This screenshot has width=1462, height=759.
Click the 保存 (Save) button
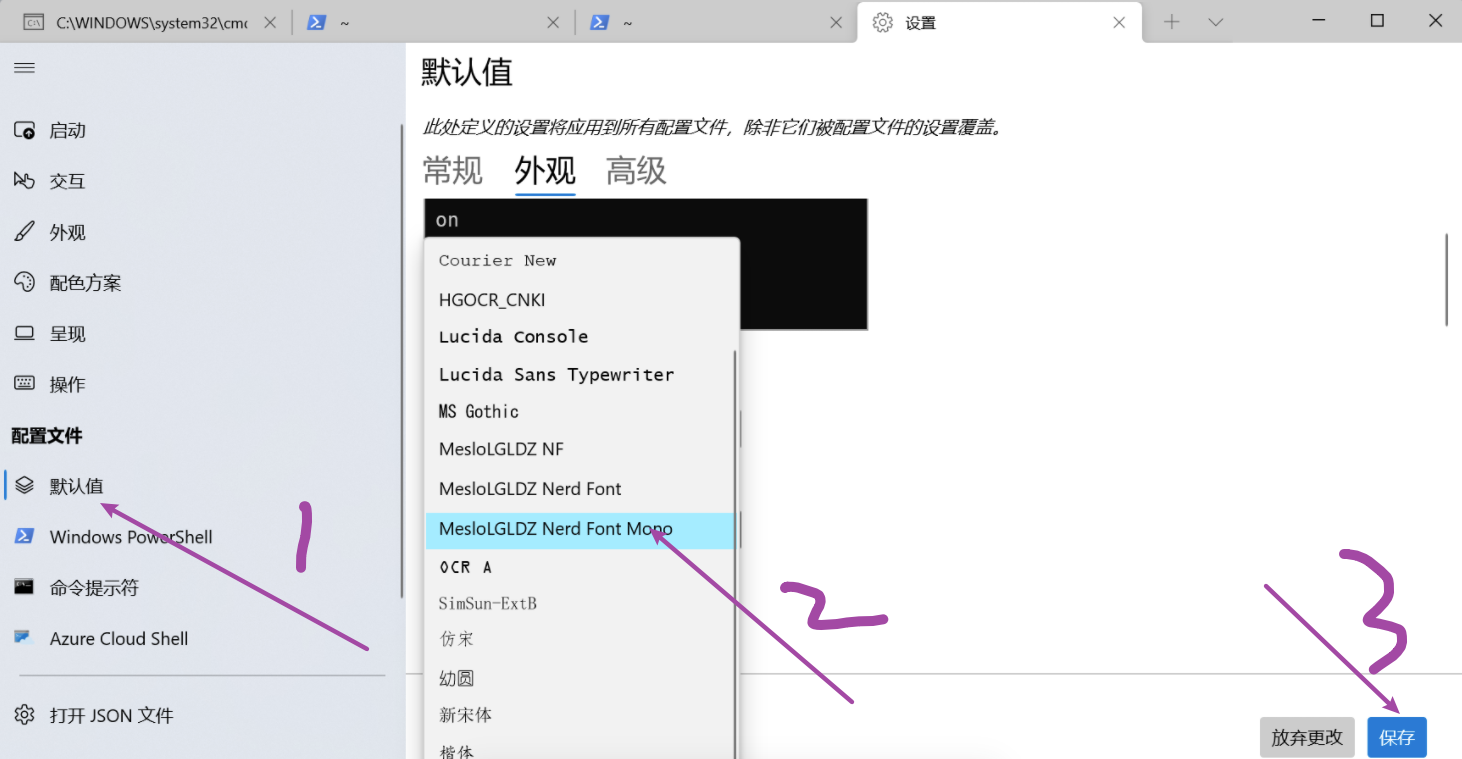[x=1396, y=737]
